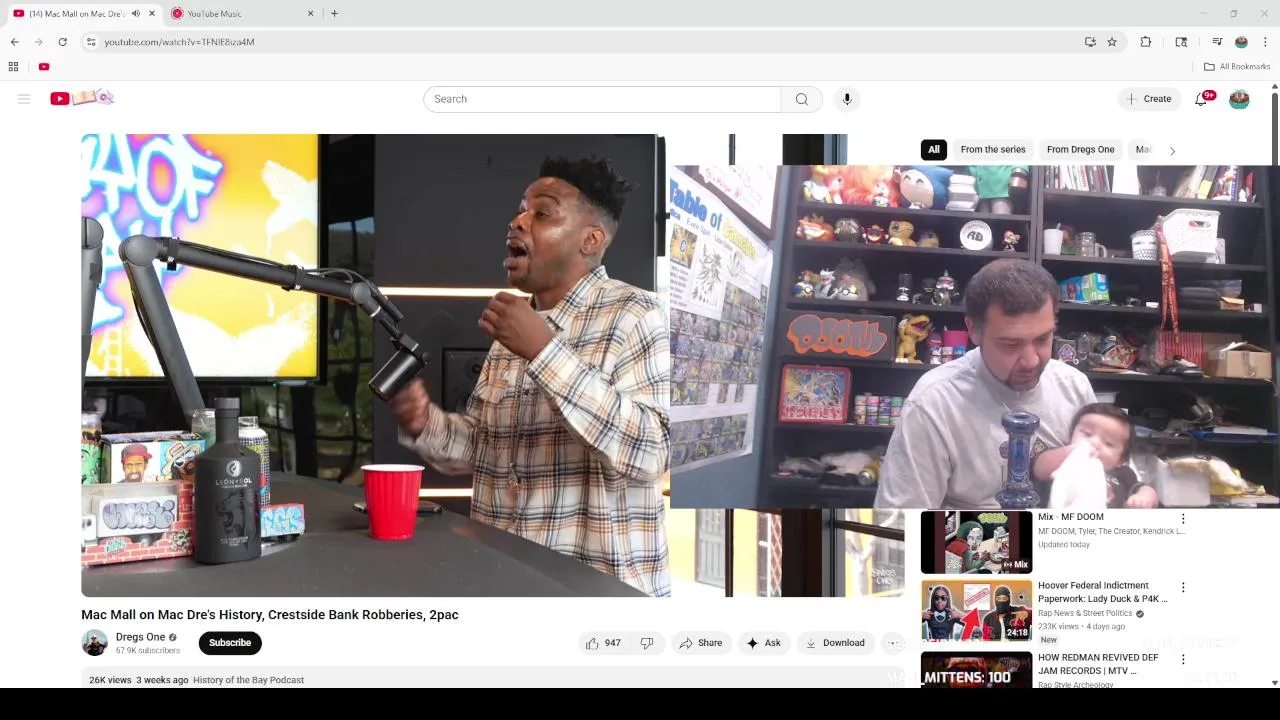Open HOW REDMAN REVIVED DEF JAM thumbnail
The image size is (1280, 720).
tap(976, 669)
